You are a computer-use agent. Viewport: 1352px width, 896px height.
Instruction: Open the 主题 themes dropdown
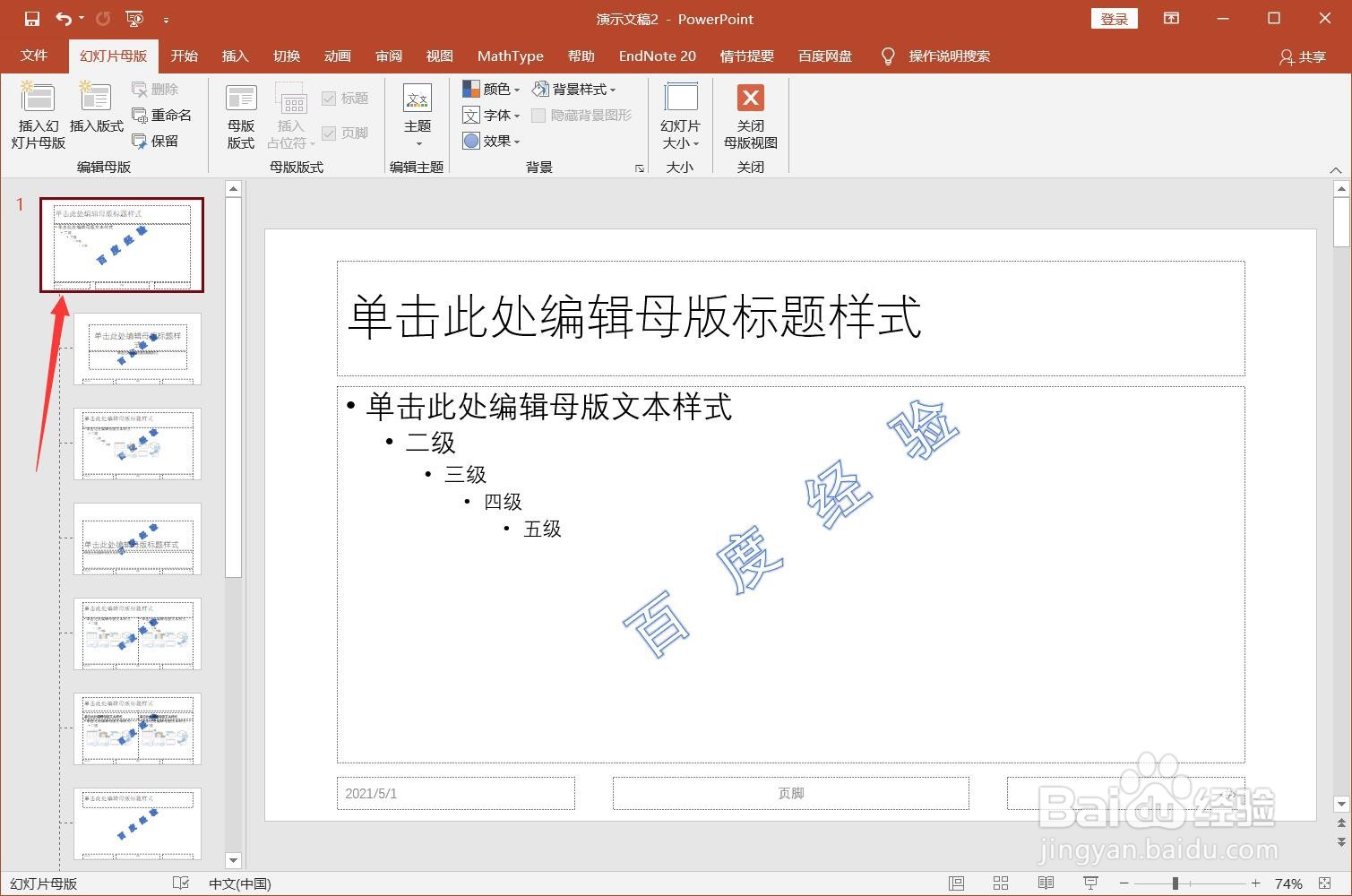[418, 116]
